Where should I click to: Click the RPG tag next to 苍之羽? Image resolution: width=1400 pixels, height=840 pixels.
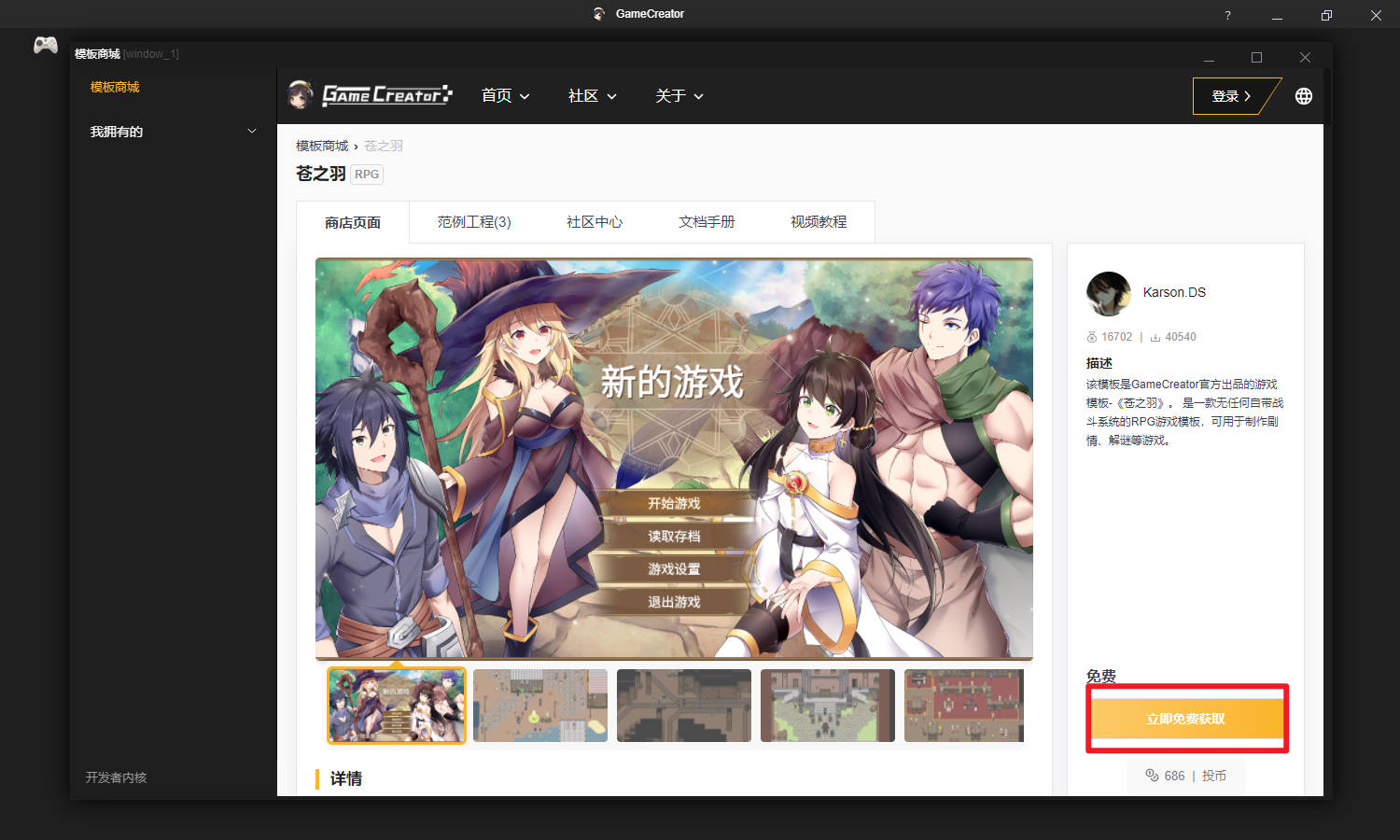[x=367, y=175]
